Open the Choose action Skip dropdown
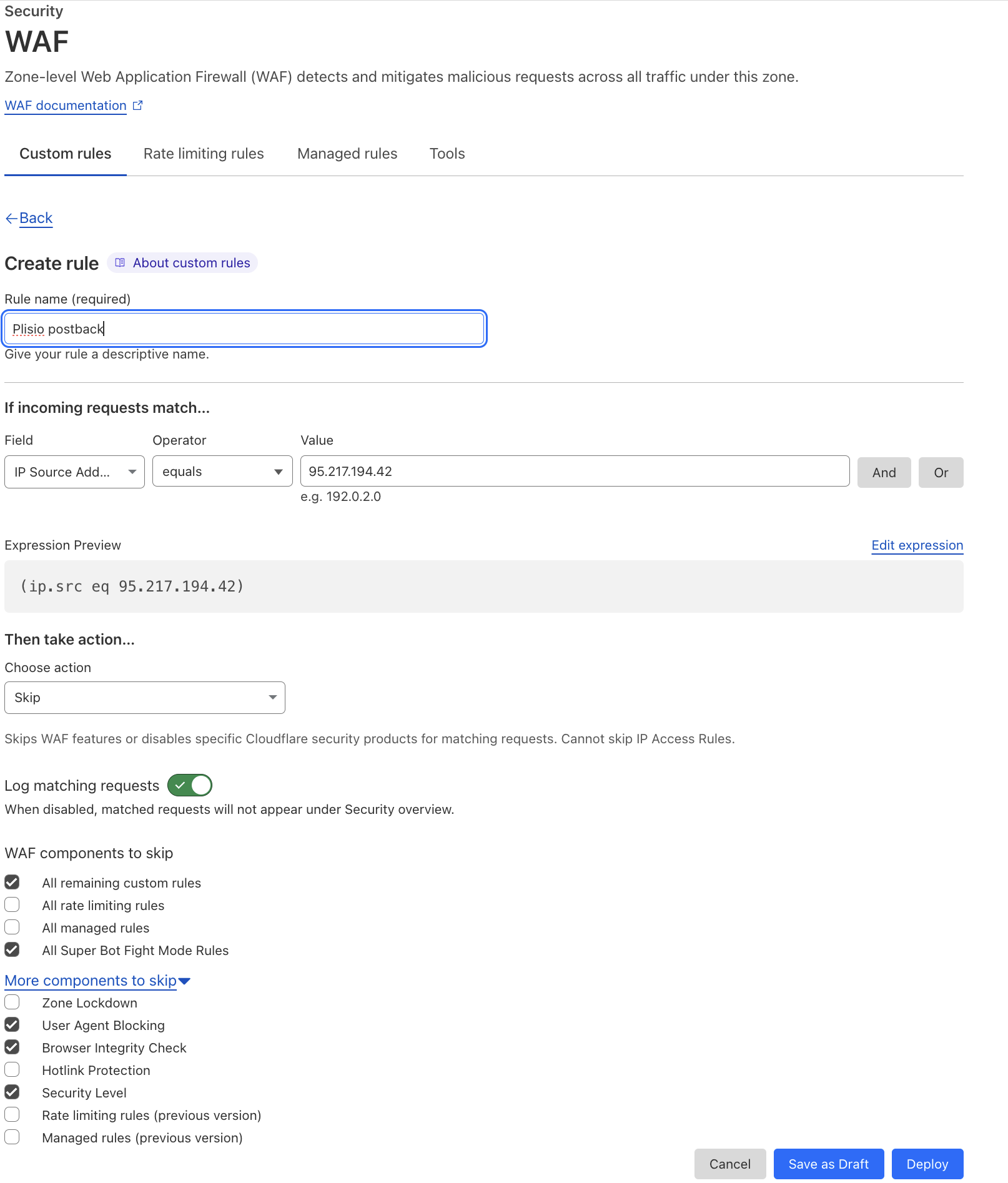This screenshot has height=1183, width=1008. (145, 698)
